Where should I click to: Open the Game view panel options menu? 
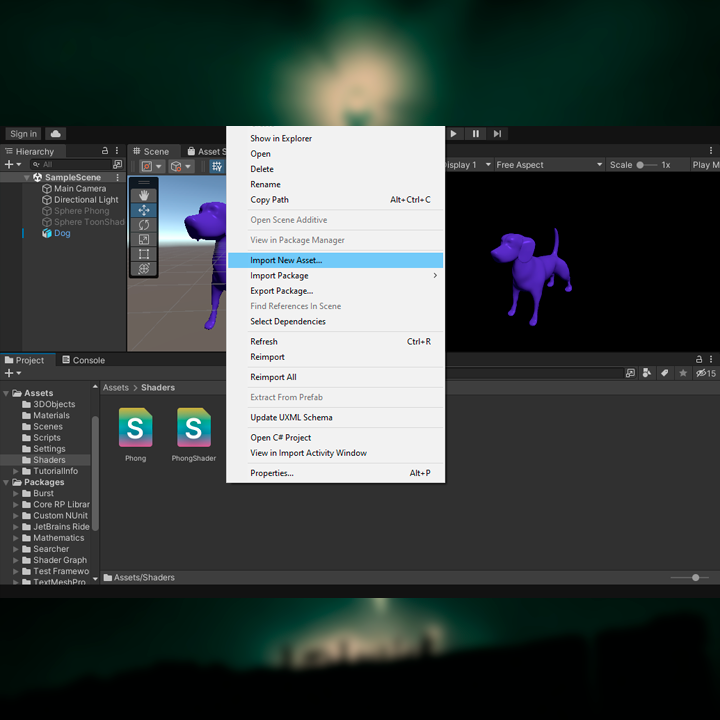(711, 151)
